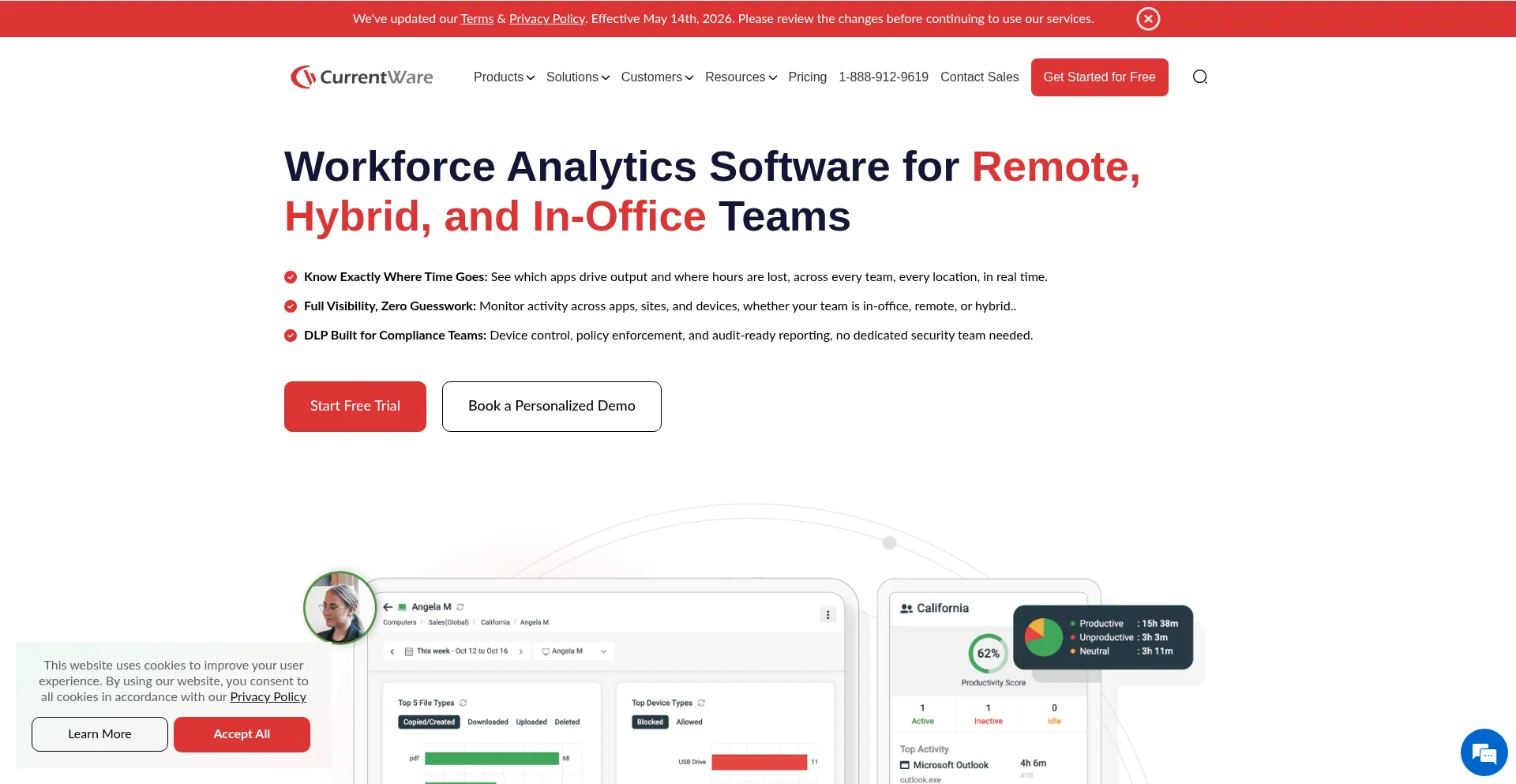Click the red USB Drive bar
Image resolution: width=1516 pixels, height=784 pixels.
pyautogui.click(x=759, y=762)
